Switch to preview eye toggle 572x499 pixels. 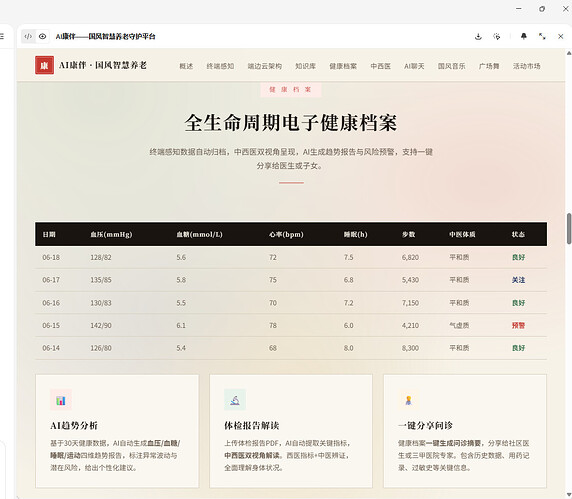point(42,36)
